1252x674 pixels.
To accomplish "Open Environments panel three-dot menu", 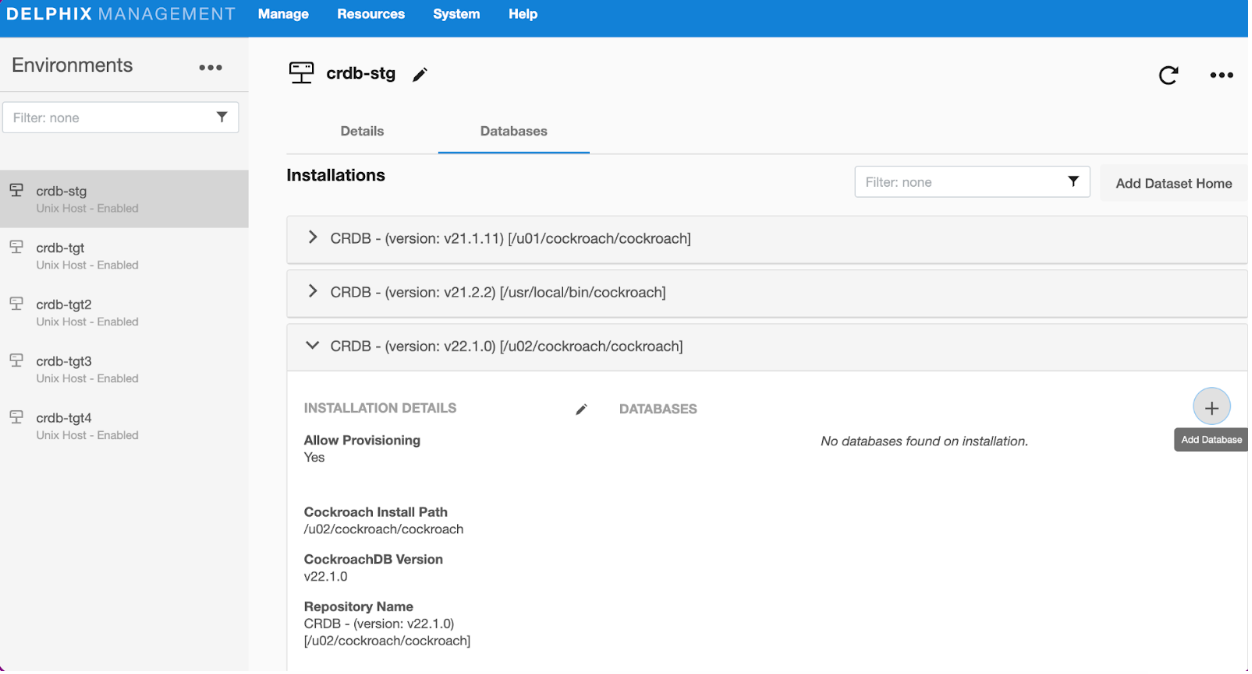I will (210, 67).
